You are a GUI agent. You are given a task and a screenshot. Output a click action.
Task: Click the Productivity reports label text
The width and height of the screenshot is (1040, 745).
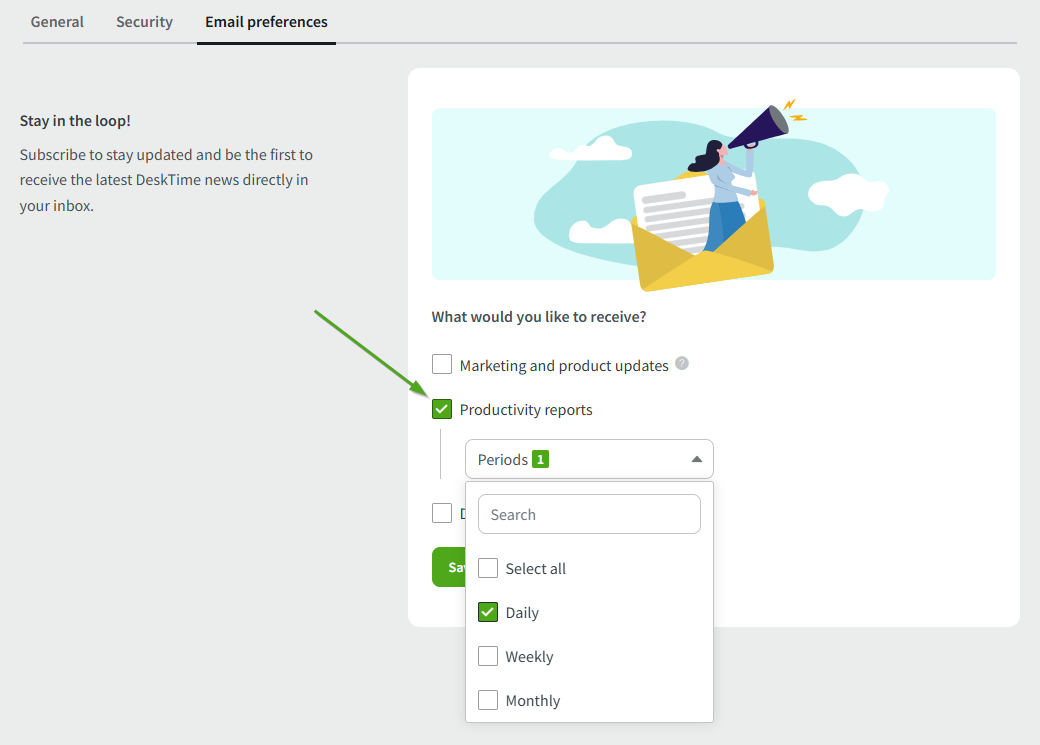(526, 410)
